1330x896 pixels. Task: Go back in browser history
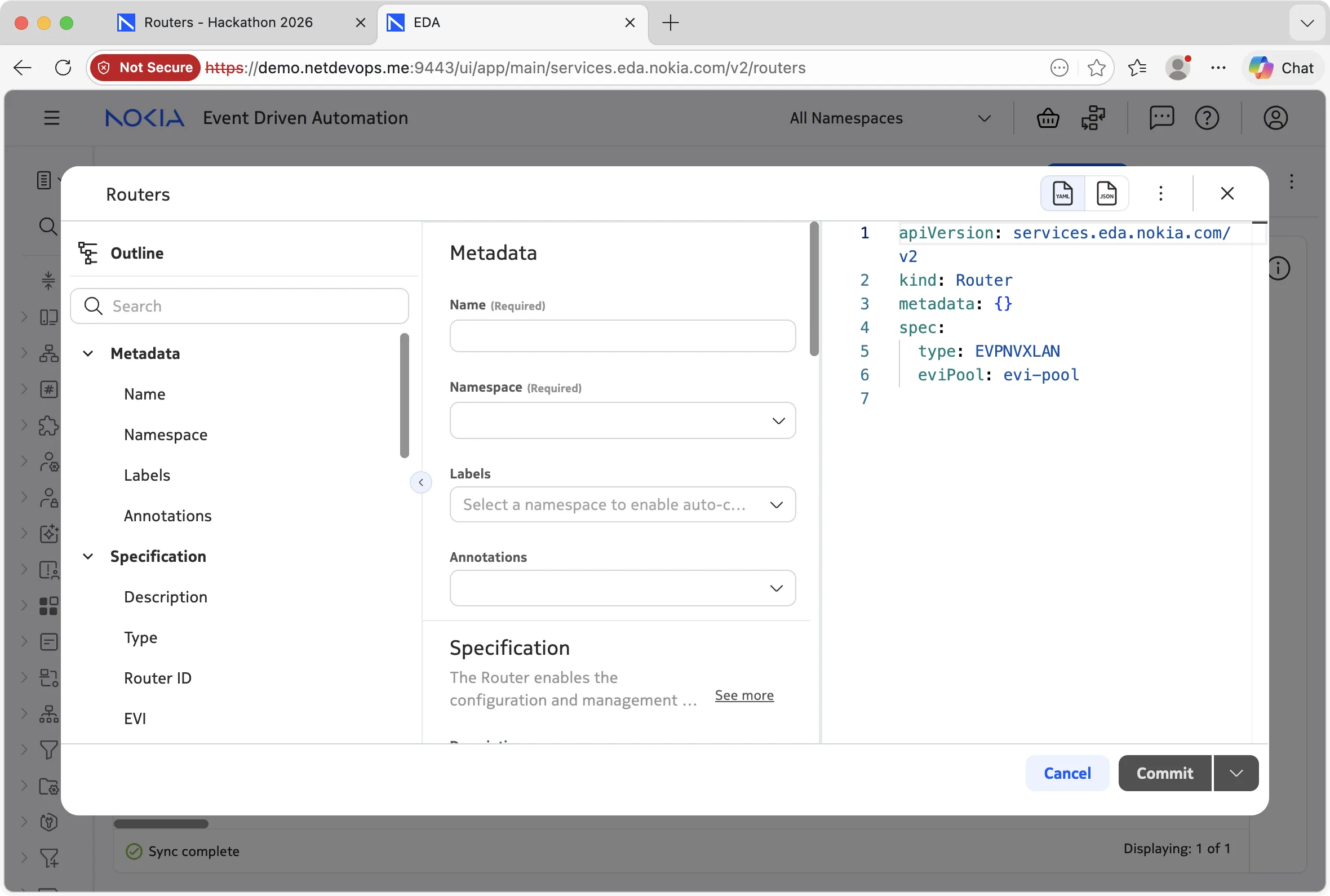[x=23, y=68]
